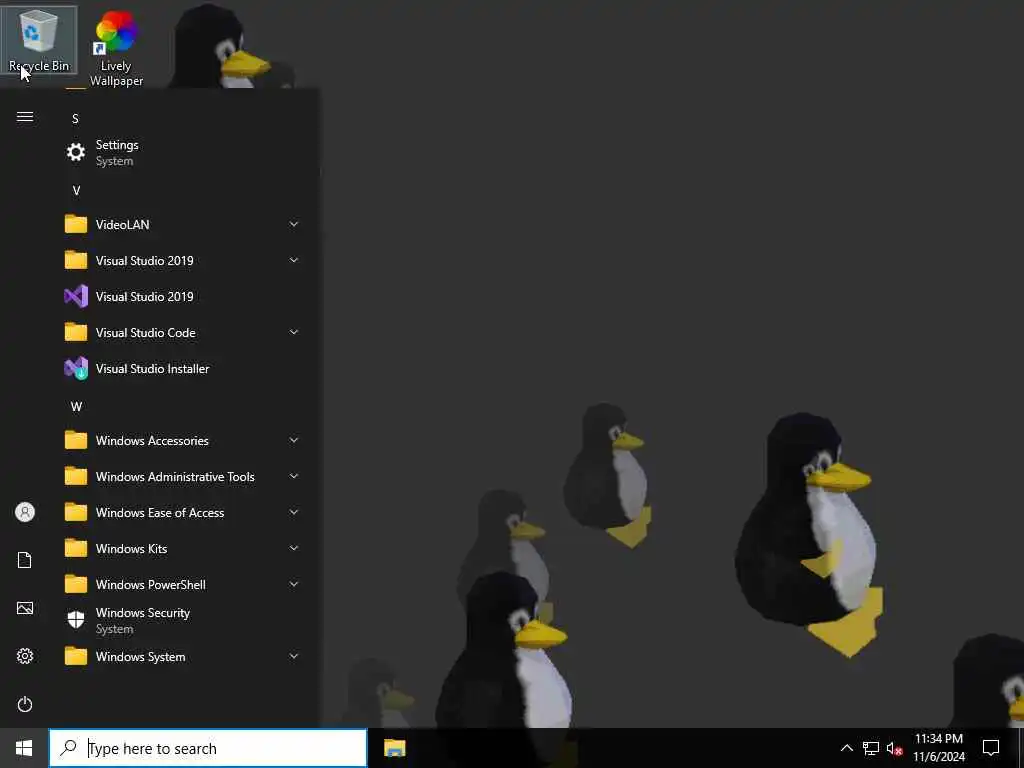1024x768 pixels.
Task: Expand Windows PowerShell chevron
Action: 294,584
